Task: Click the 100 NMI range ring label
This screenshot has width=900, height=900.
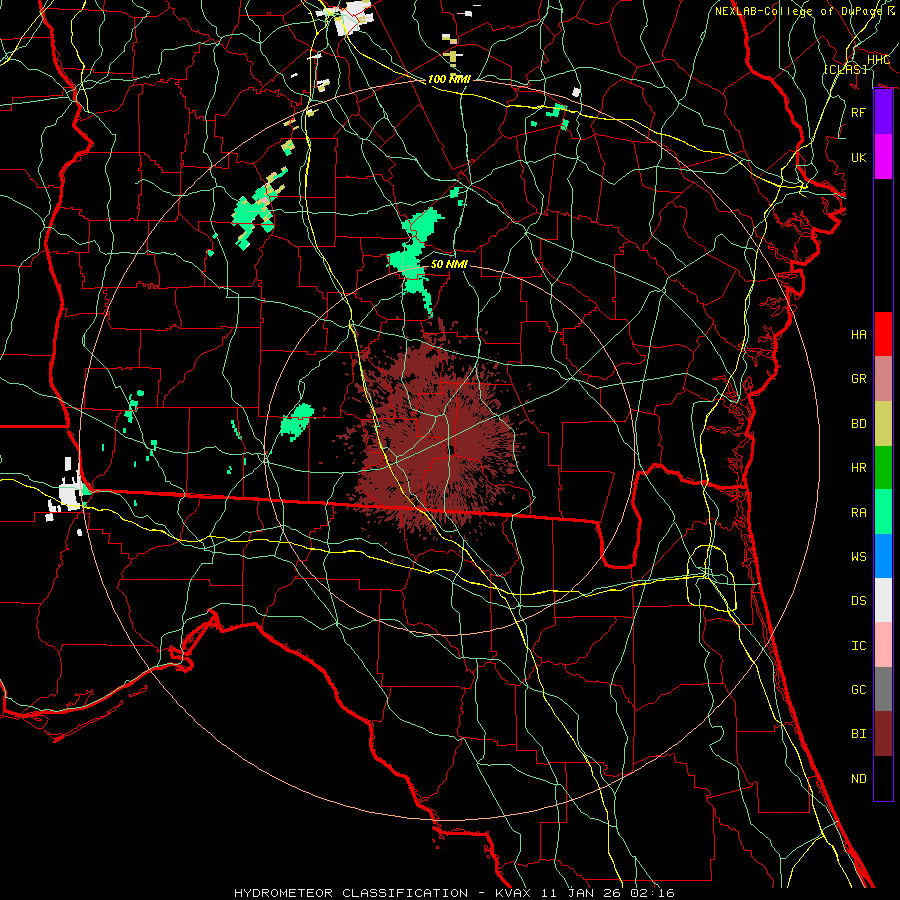Action: [x=449, y=79]
